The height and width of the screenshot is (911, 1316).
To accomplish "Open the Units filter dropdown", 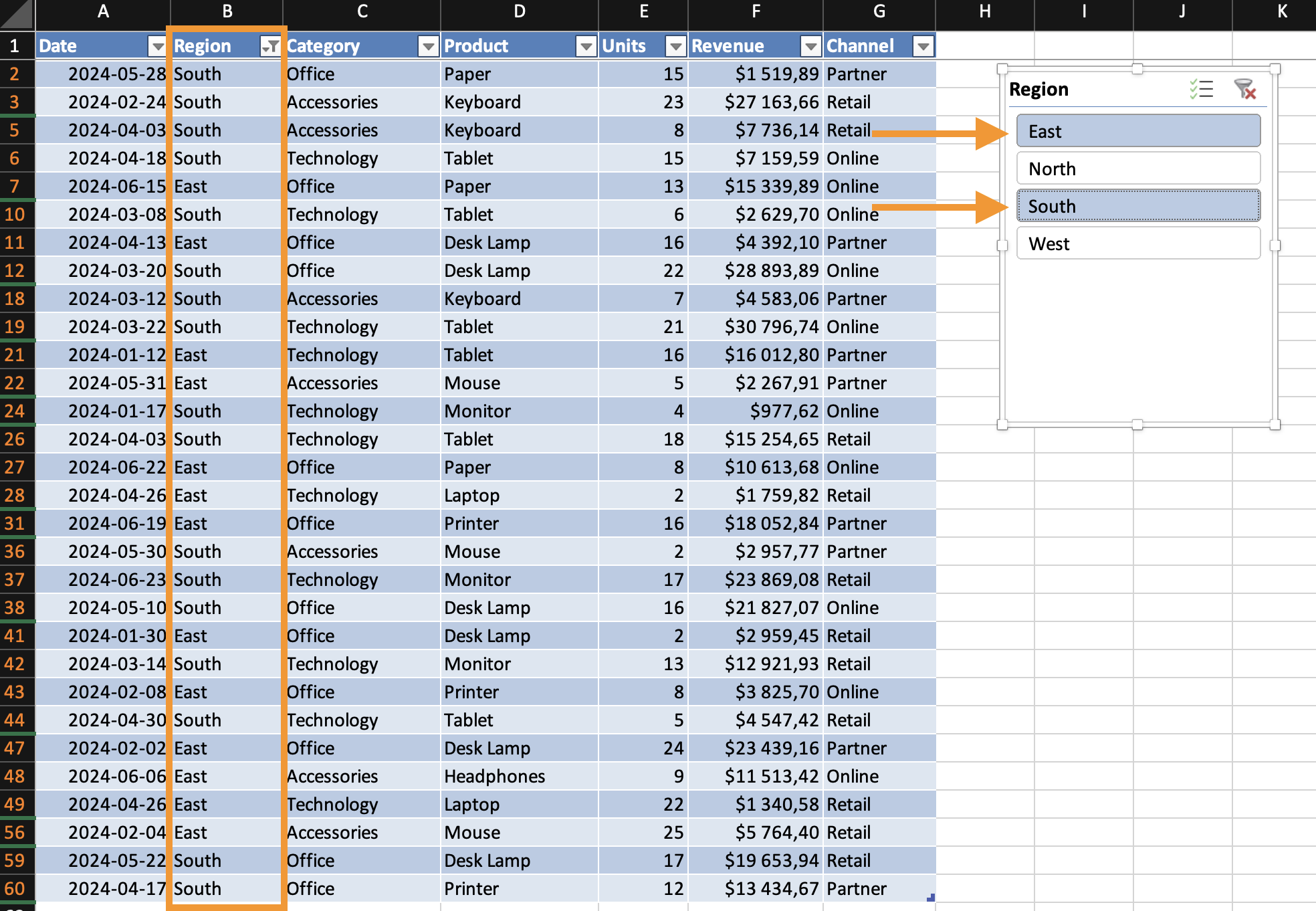I will pyautogui.click(x=675, y=46).
